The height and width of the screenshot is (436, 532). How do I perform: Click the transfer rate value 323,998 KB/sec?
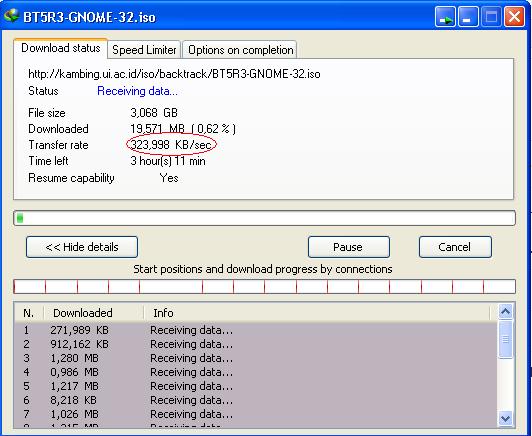171,145
